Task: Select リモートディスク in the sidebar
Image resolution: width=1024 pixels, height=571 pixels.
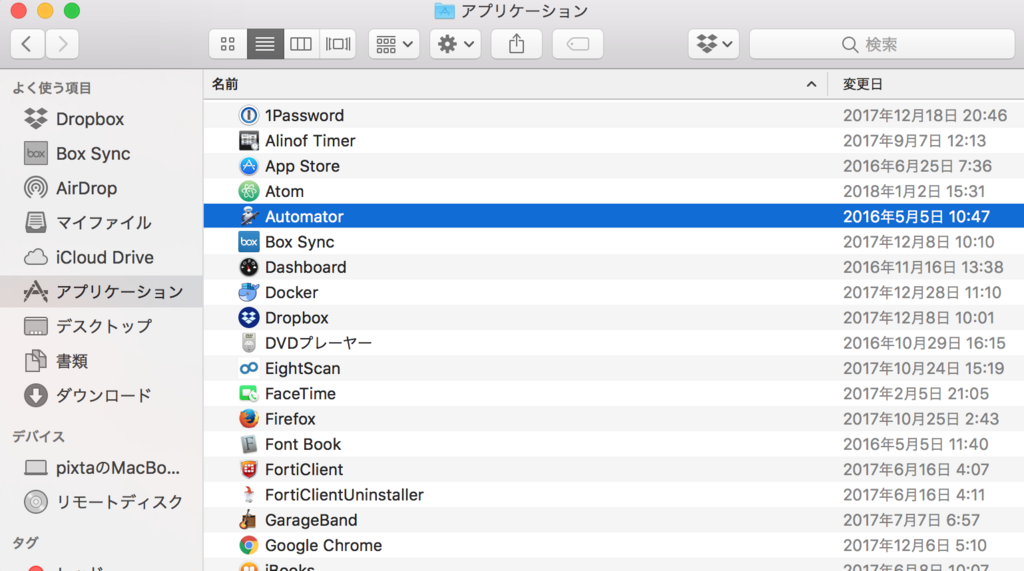Action: tap(101, 502)
